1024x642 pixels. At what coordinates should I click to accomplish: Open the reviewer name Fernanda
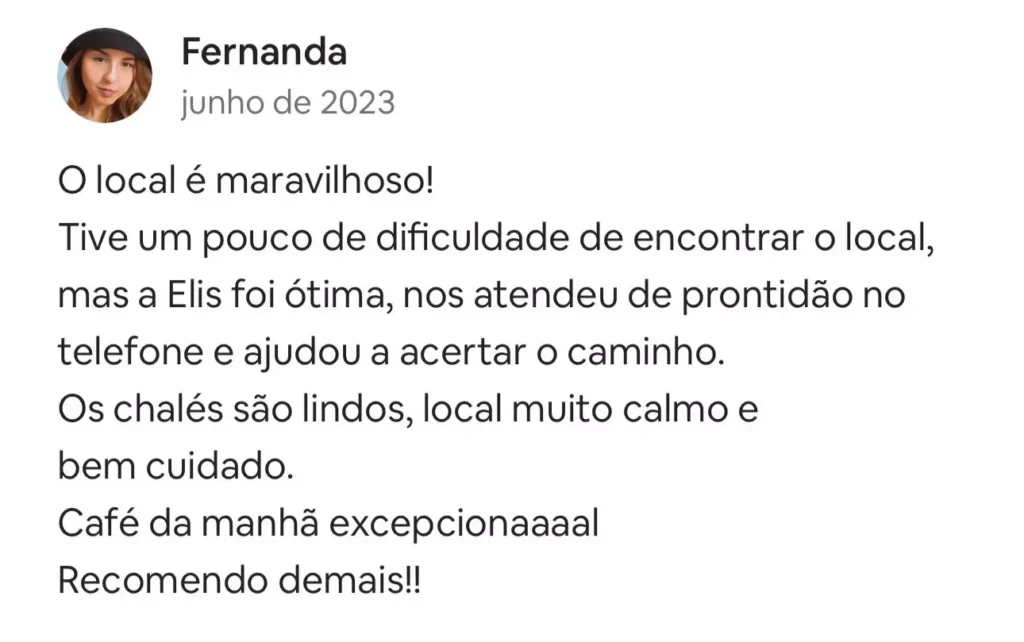coord(264,53)
